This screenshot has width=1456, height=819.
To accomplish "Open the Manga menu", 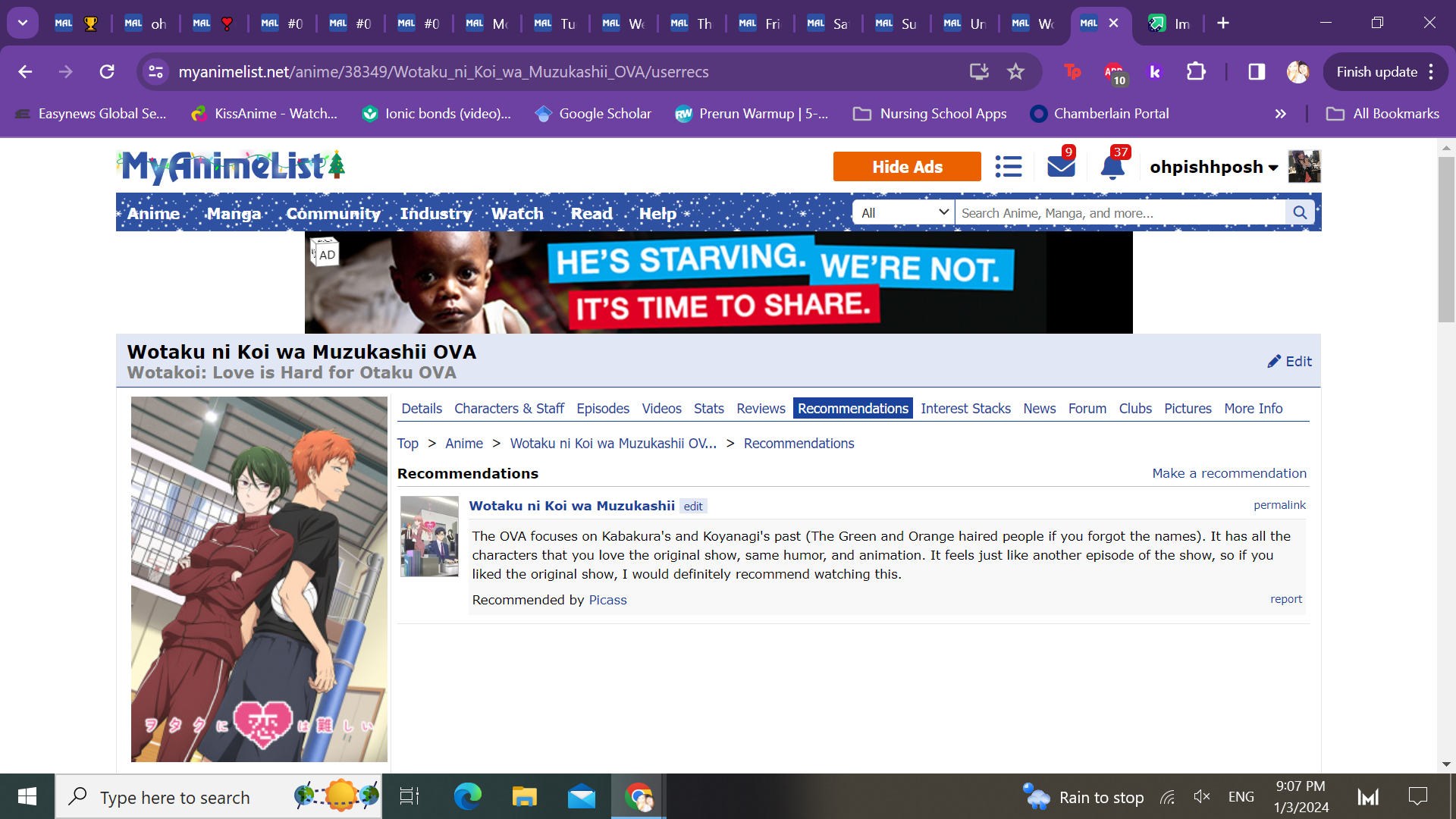I will tap(234, 214).
